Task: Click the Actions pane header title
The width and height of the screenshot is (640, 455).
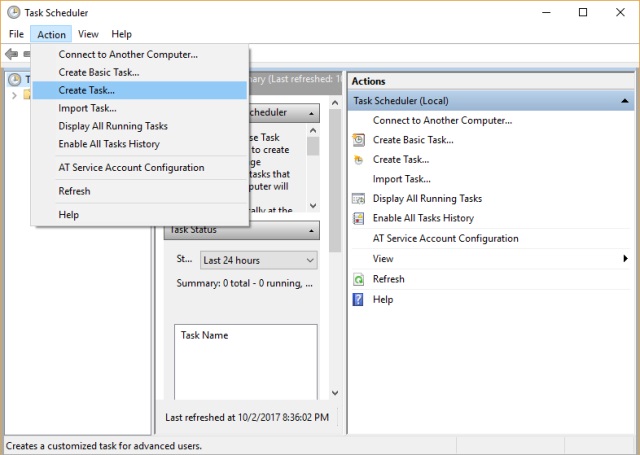Action: point(369,81)
